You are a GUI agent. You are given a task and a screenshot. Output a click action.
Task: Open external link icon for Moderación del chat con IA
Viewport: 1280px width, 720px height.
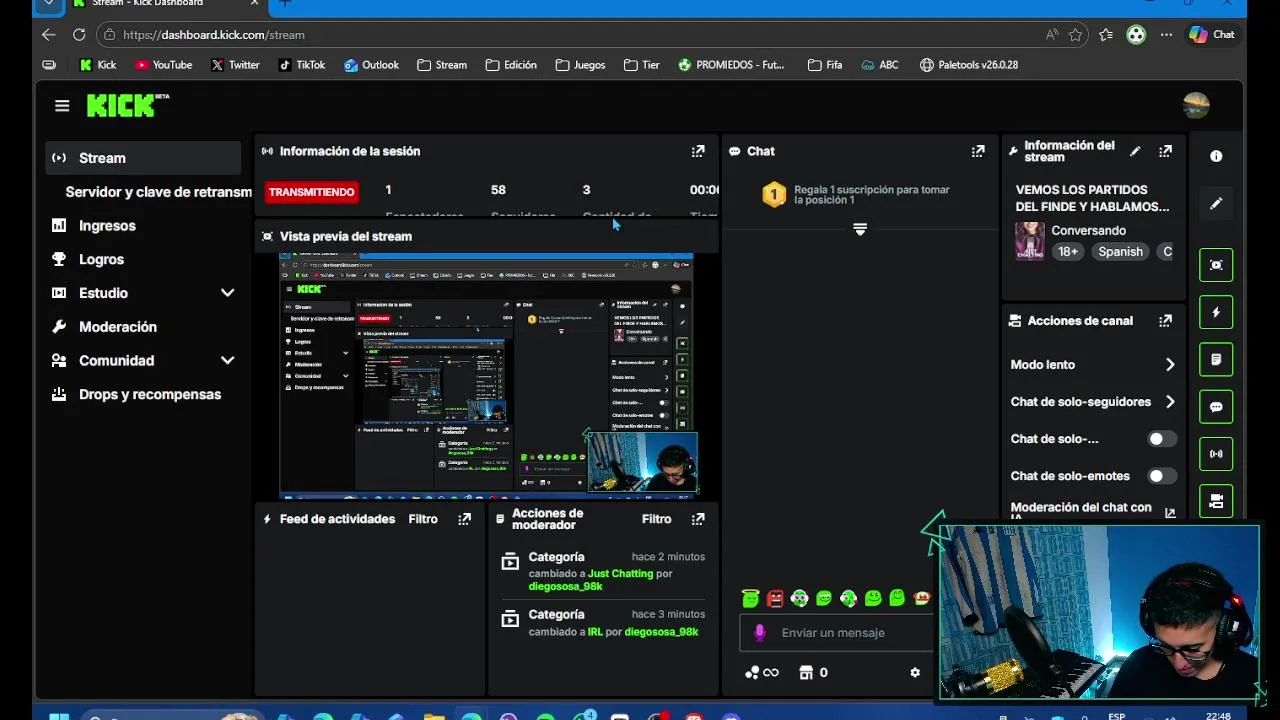tap(1170, 513)
